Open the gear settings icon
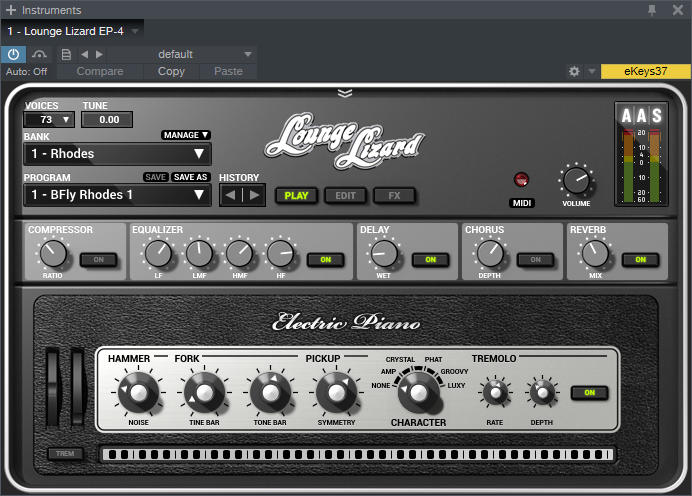Viewport: 692px width, 496px height. (x=574, y=71)
